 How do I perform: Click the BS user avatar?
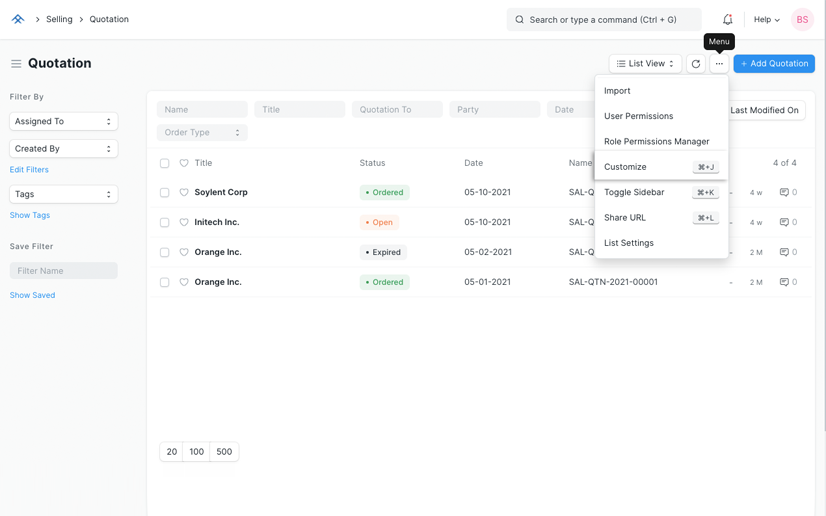coord(802,19)
